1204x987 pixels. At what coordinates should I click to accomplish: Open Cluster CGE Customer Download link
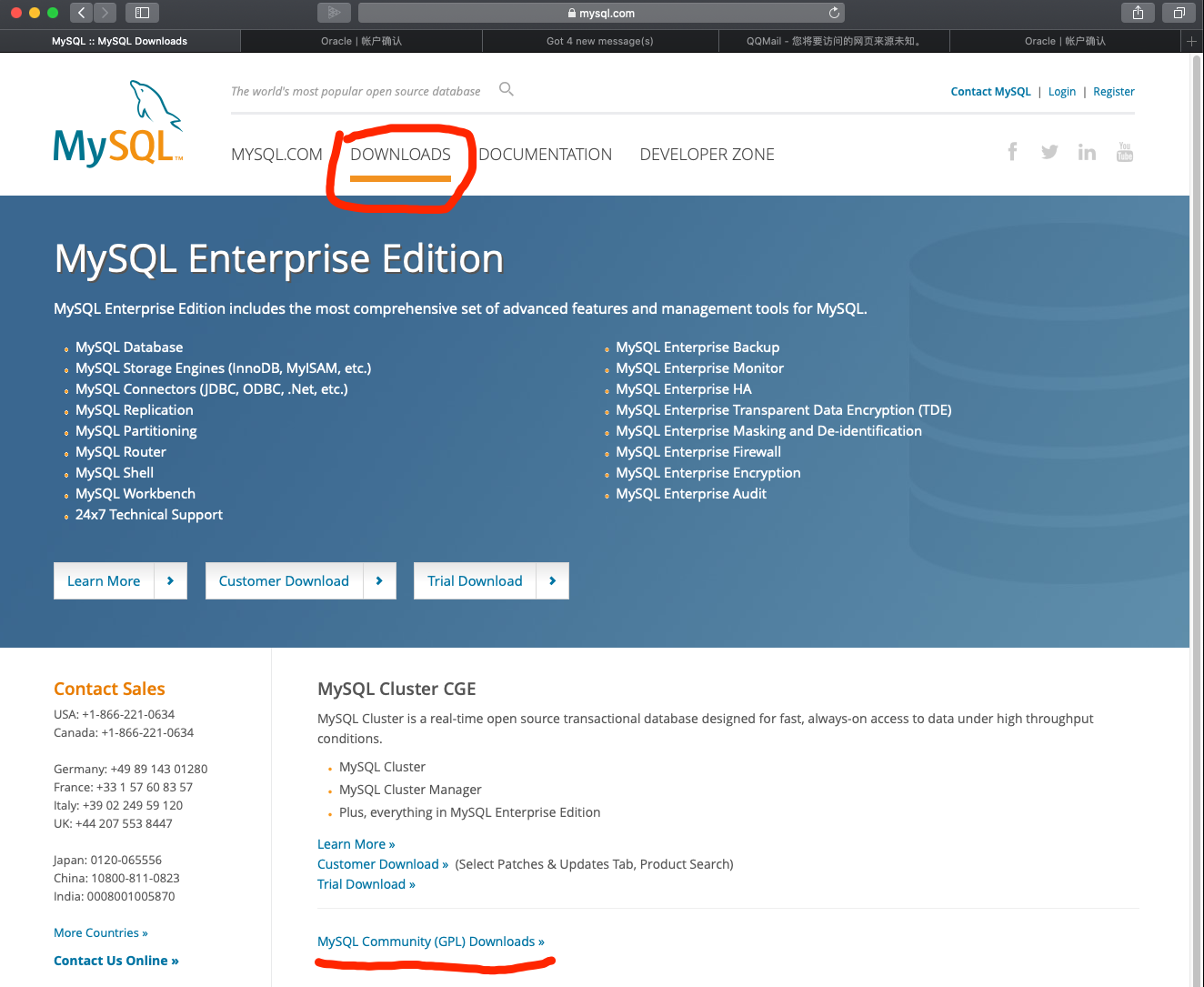pyautogui.click(x=383, y=864)
